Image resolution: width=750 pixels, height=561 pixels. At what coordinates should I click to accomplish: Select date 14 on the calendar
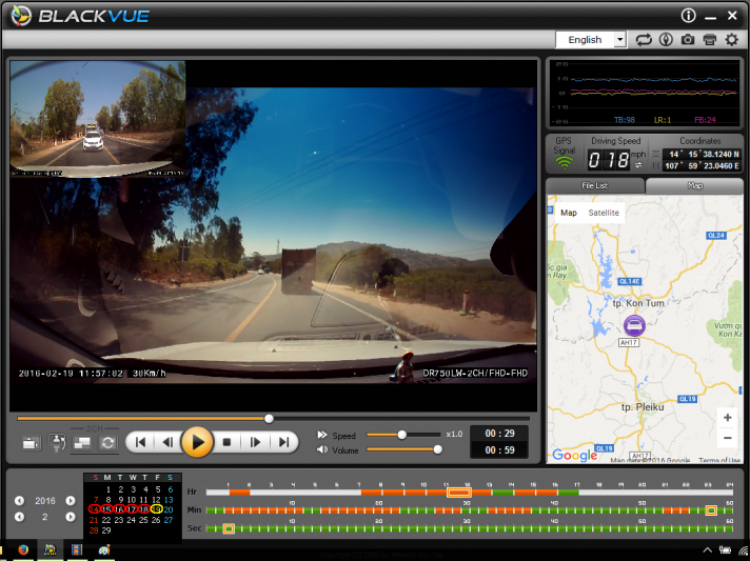[95, 509]
